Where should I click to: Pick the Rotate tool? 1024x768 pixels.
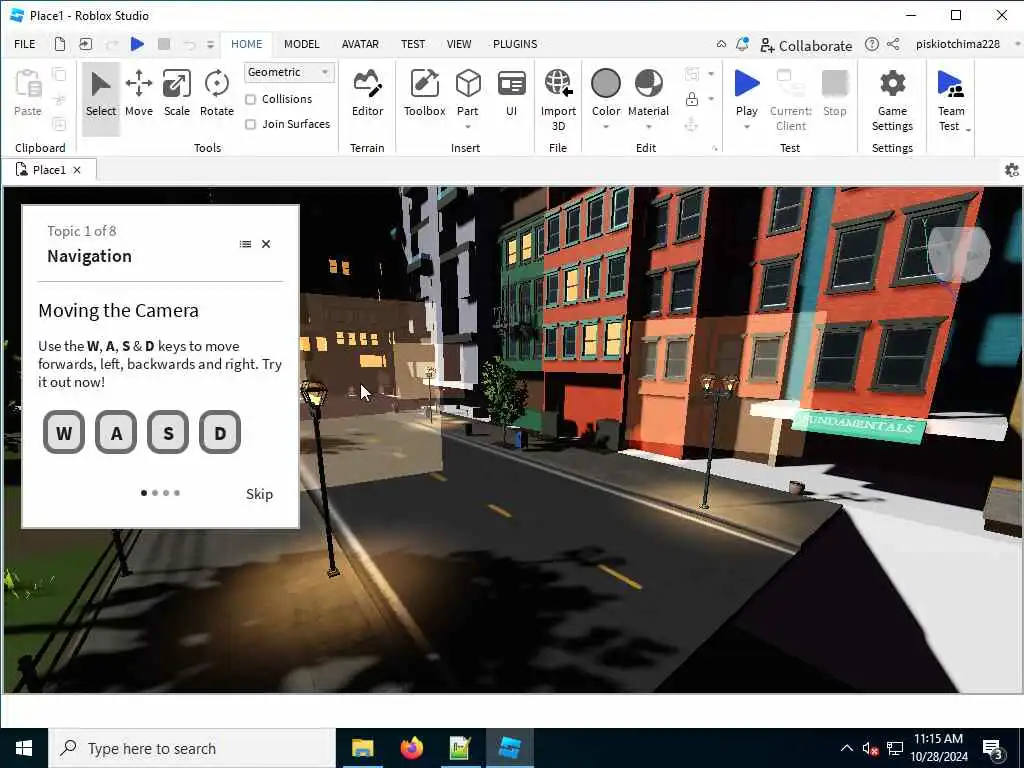tap(216, 94)
